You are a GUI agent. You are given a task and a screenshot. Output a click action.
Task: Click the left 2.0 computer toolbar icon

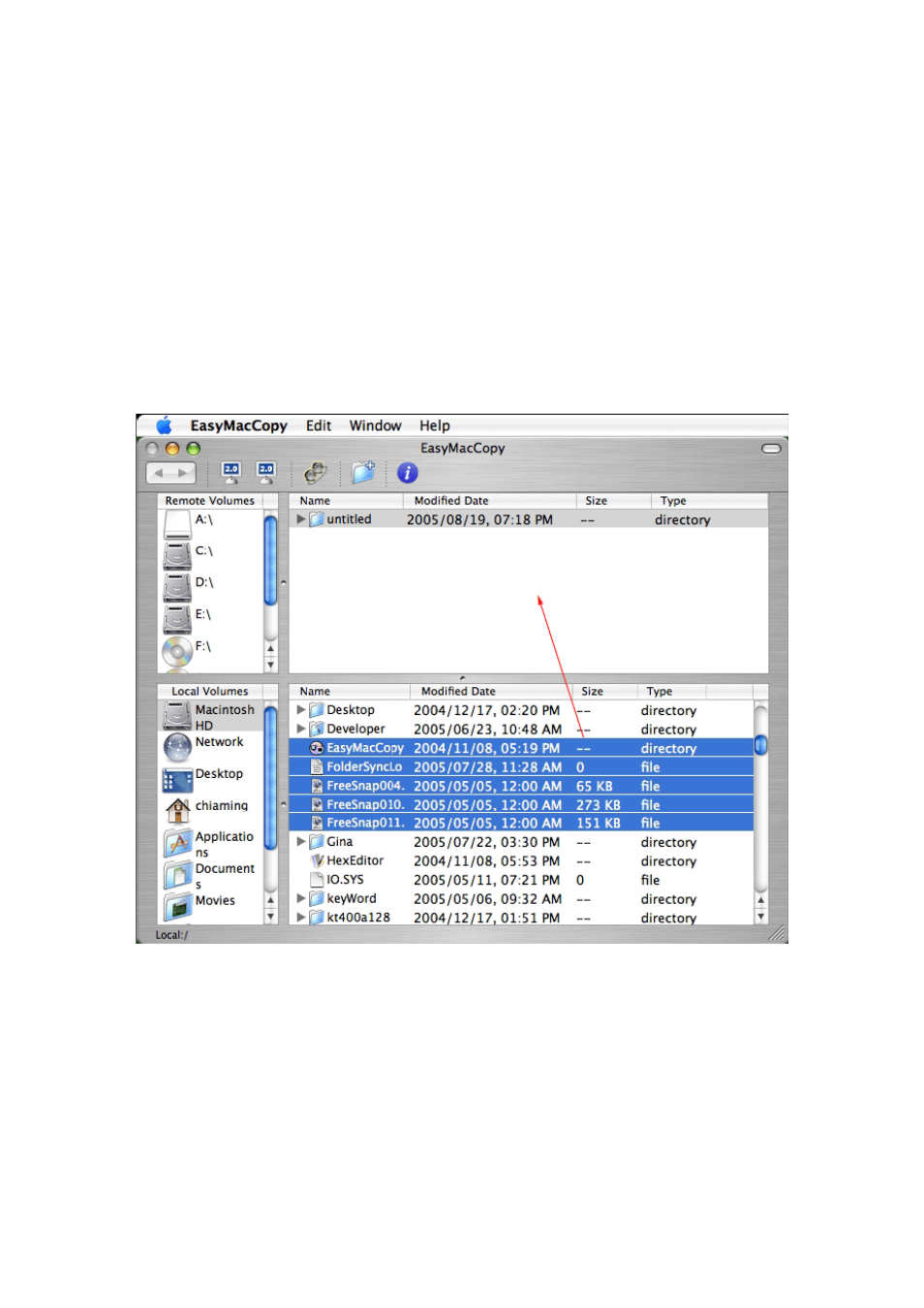(x=231, y=473)
